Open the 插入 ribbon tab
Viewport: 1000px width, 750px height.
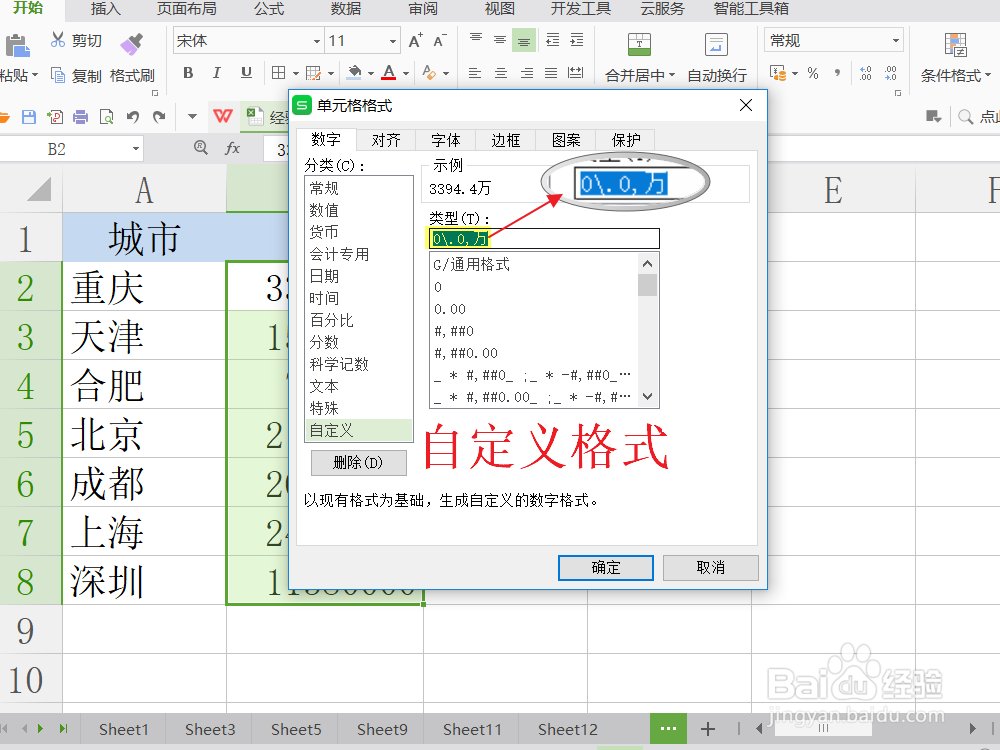(x=105, y=9)
